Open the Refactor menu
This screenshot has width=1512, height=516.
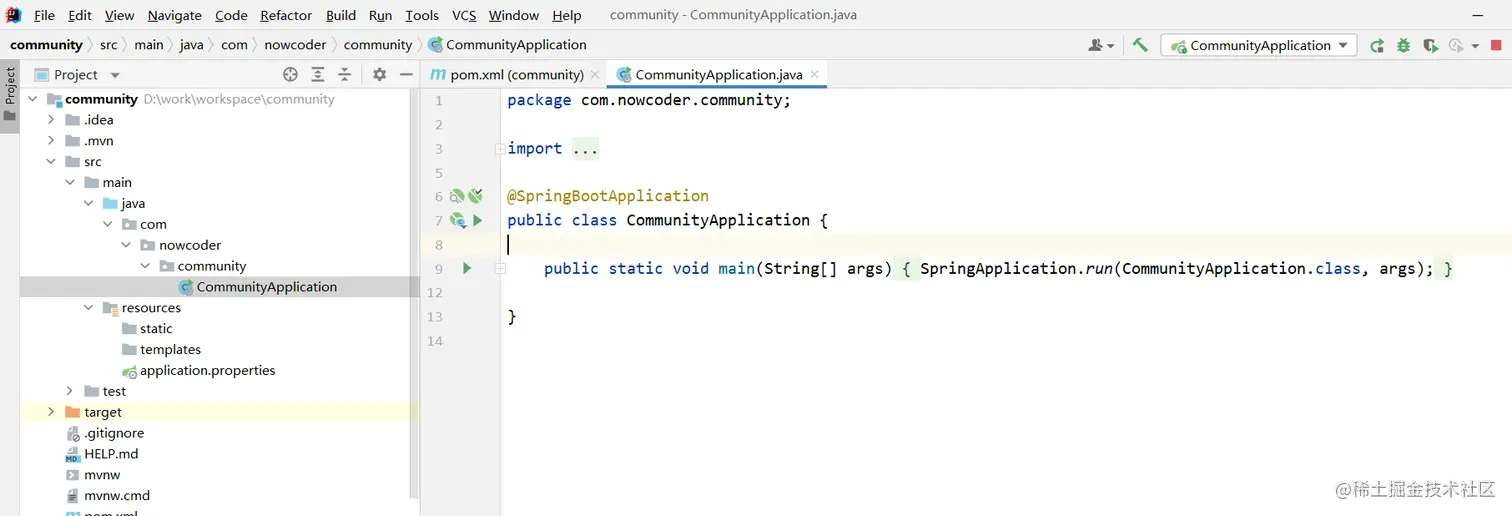pyautogui.click(x=286, y=15)
